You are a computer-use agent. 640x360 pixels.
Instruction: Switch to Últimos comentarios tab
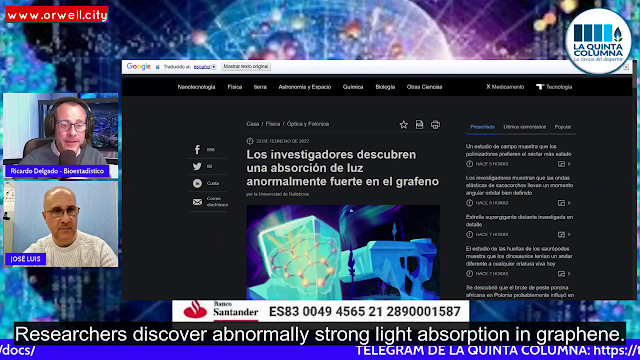coord(524,127)
